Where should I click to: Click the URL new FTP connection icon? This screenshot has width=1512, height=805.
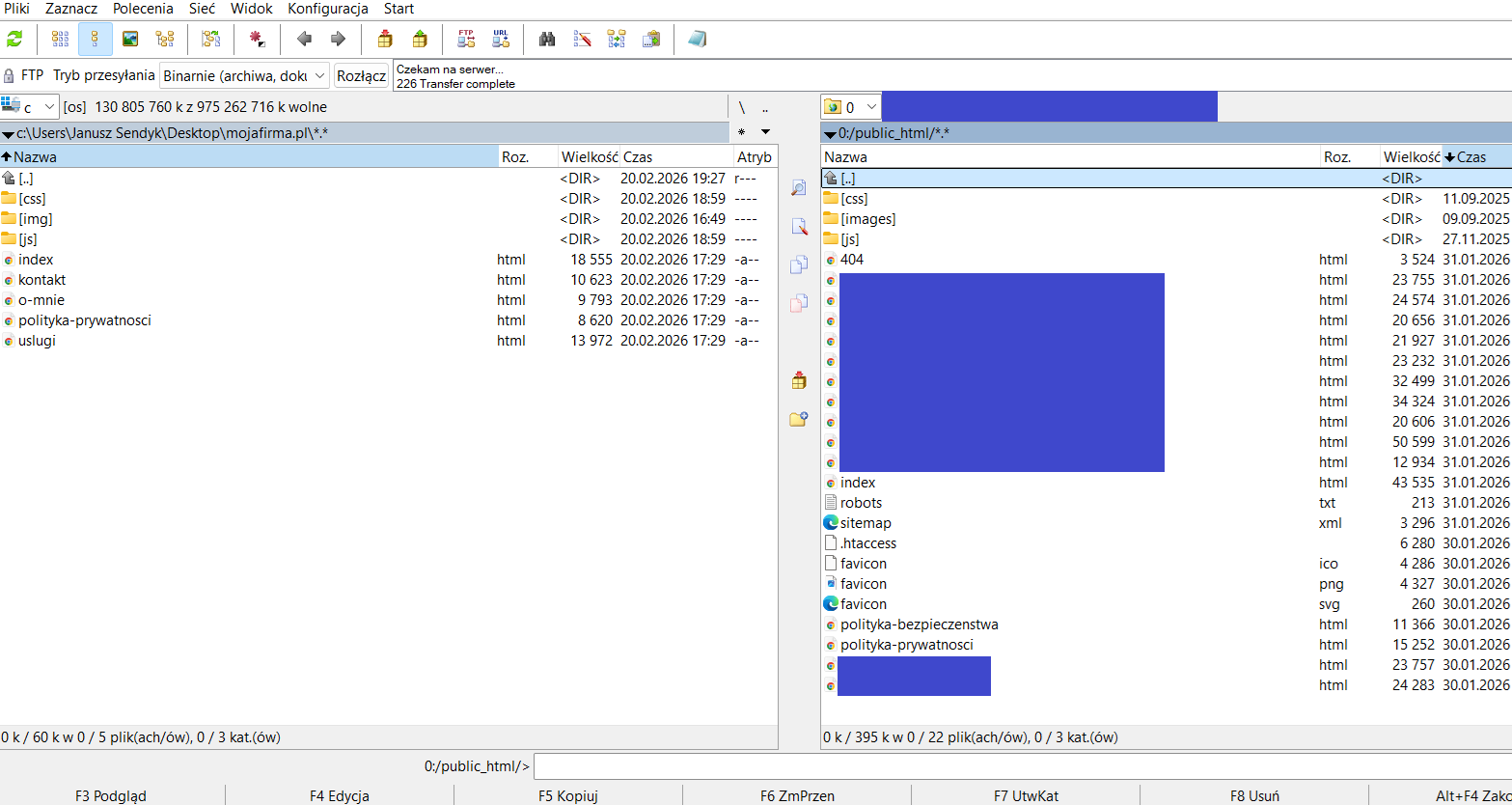click(500, 40)
